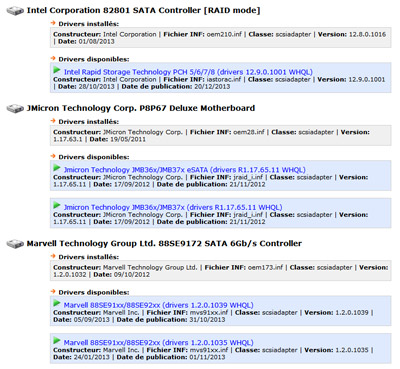
Task: Open Marvell 88SE91xx/88SE92xx drivers 1.2.0.1039 link
Action: 159,305
